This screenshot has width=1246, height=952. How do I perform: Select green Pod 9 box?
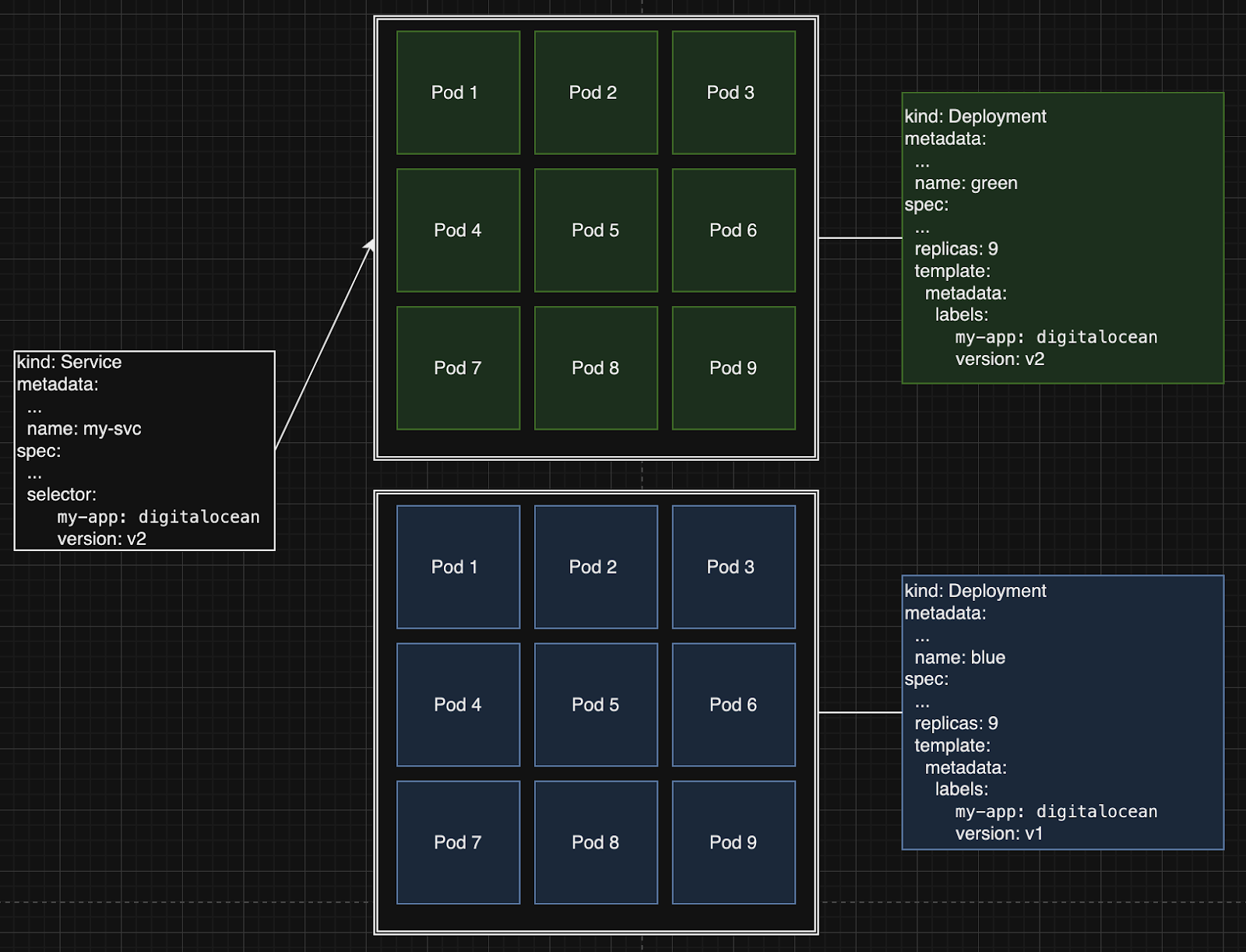point(734,368)
